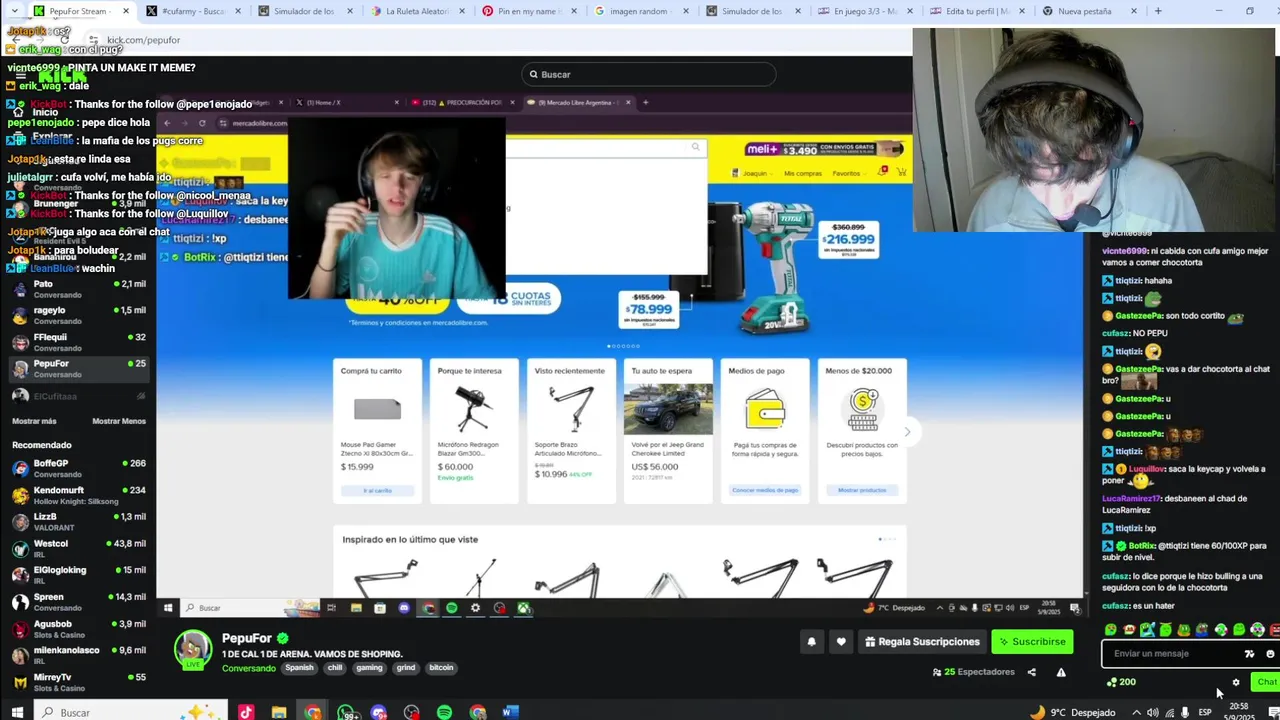Open ElGlogloking IRL channel

coord(78,575)
